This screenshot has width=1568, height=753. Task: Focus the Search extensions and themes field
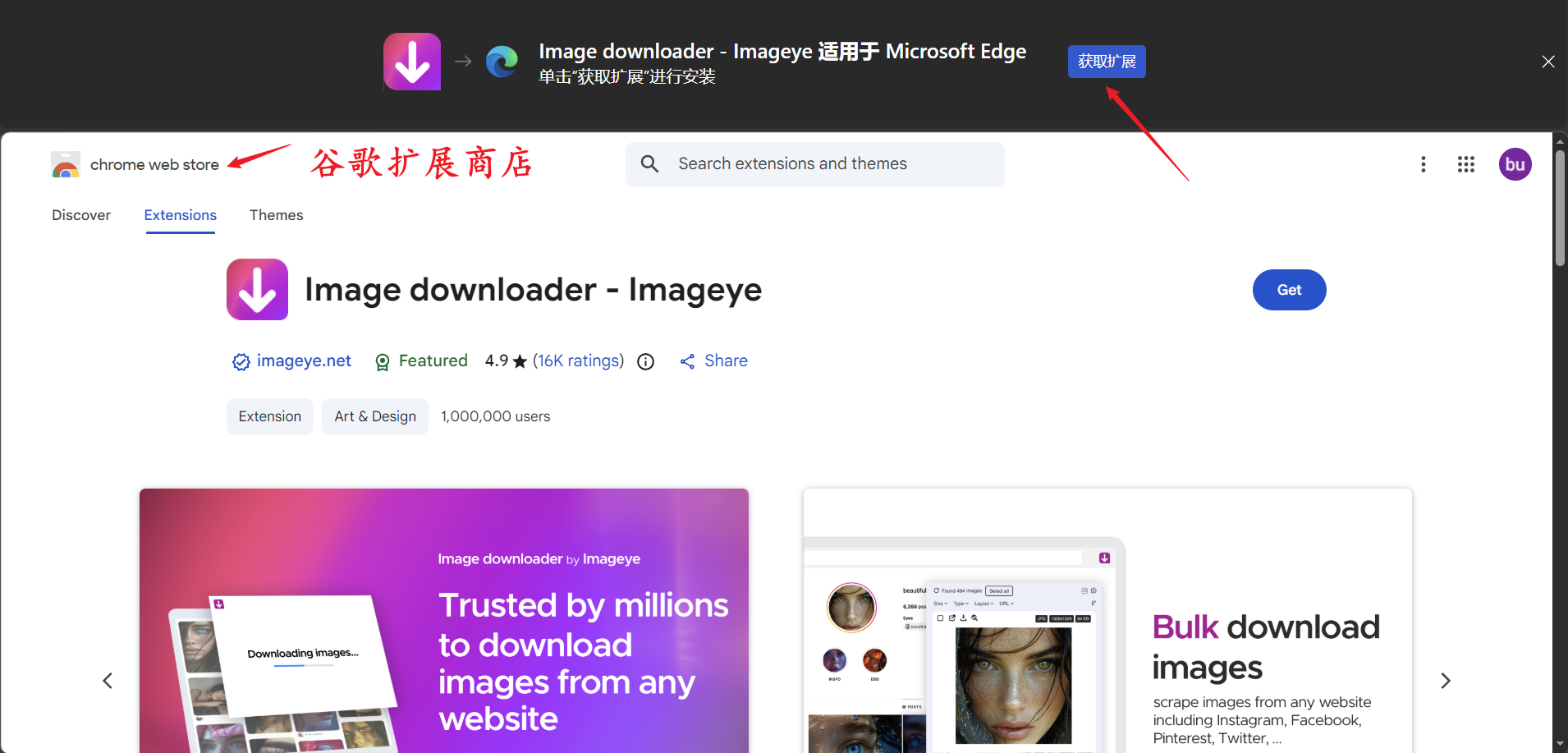click(814, 164)
